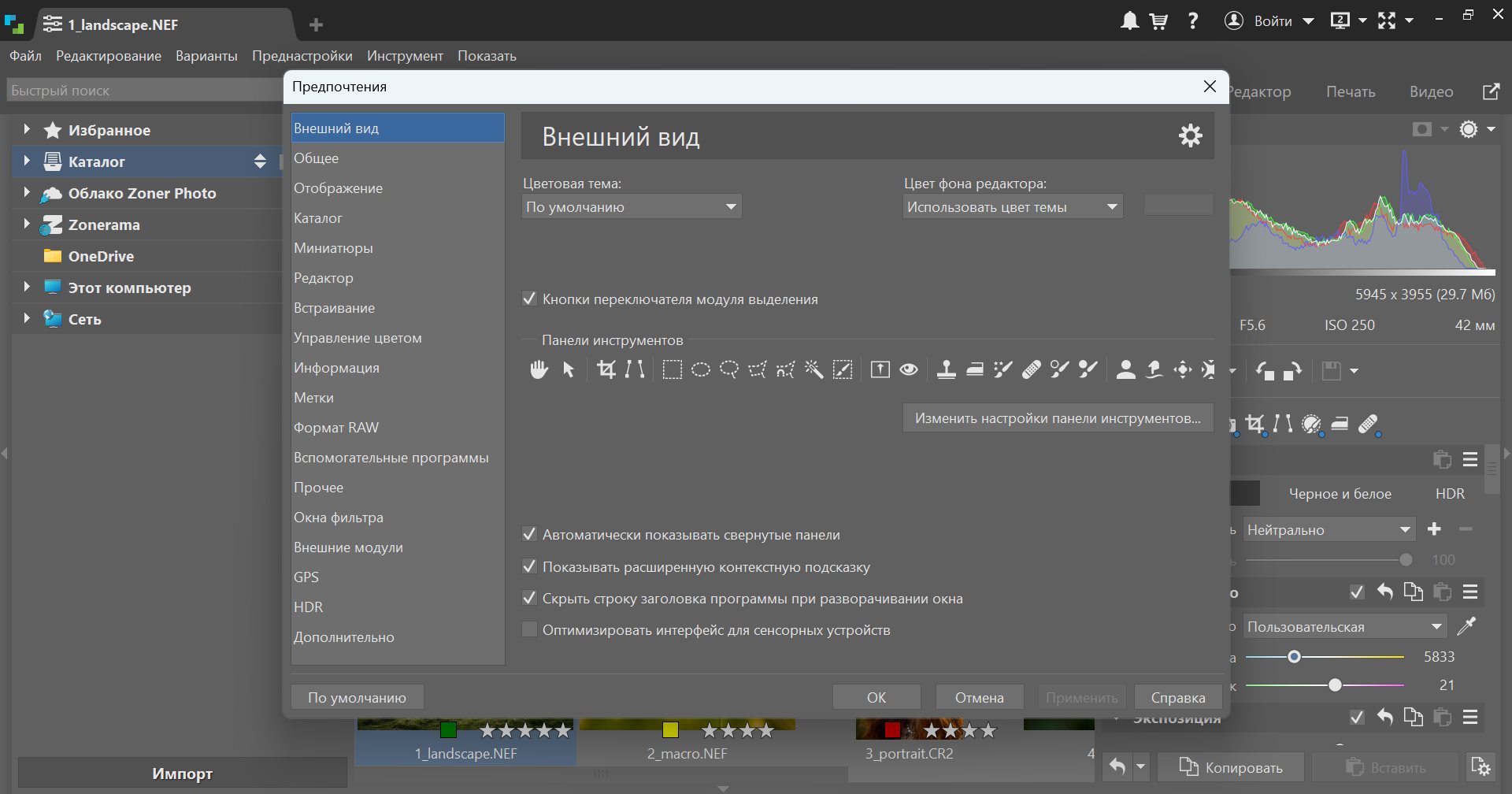Open the shopping cart icon
This screenshot has width=1512, height=794.
click(x=1158, y=21)
